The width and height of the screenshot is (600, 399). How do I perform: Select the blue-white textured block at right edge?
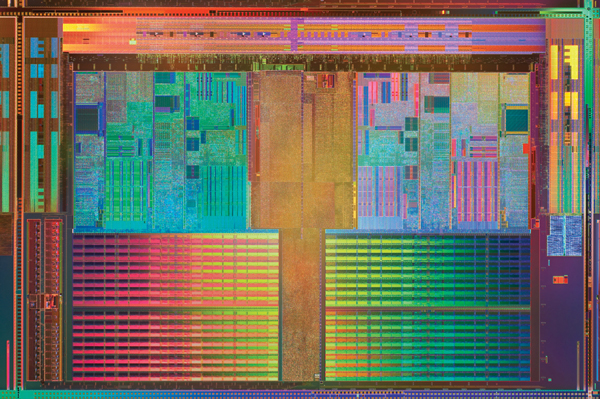pyautogui.click(x=565, y=235)
